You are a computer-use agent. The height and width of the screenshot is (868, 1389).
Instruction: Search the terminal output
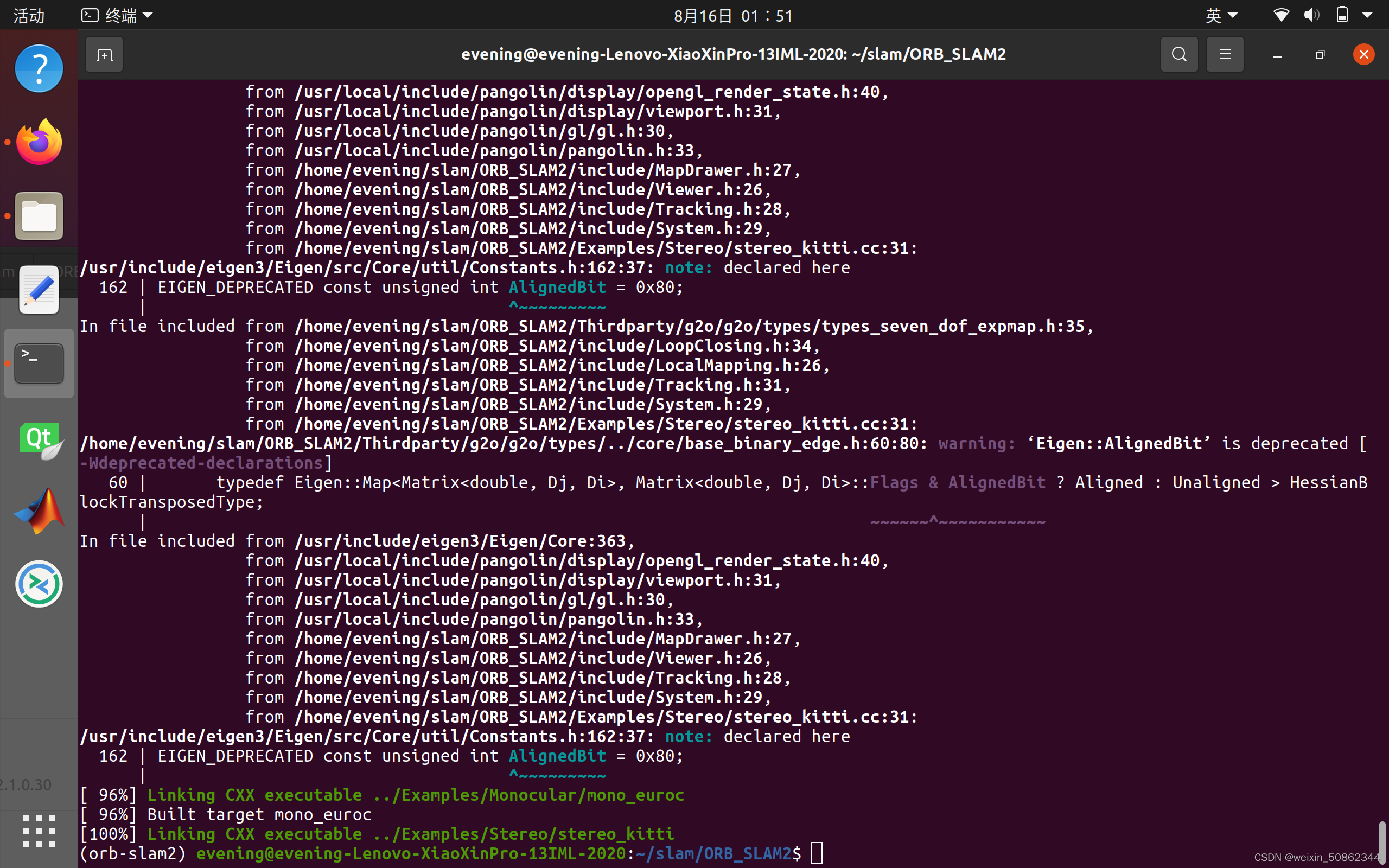click(1179, 55)
